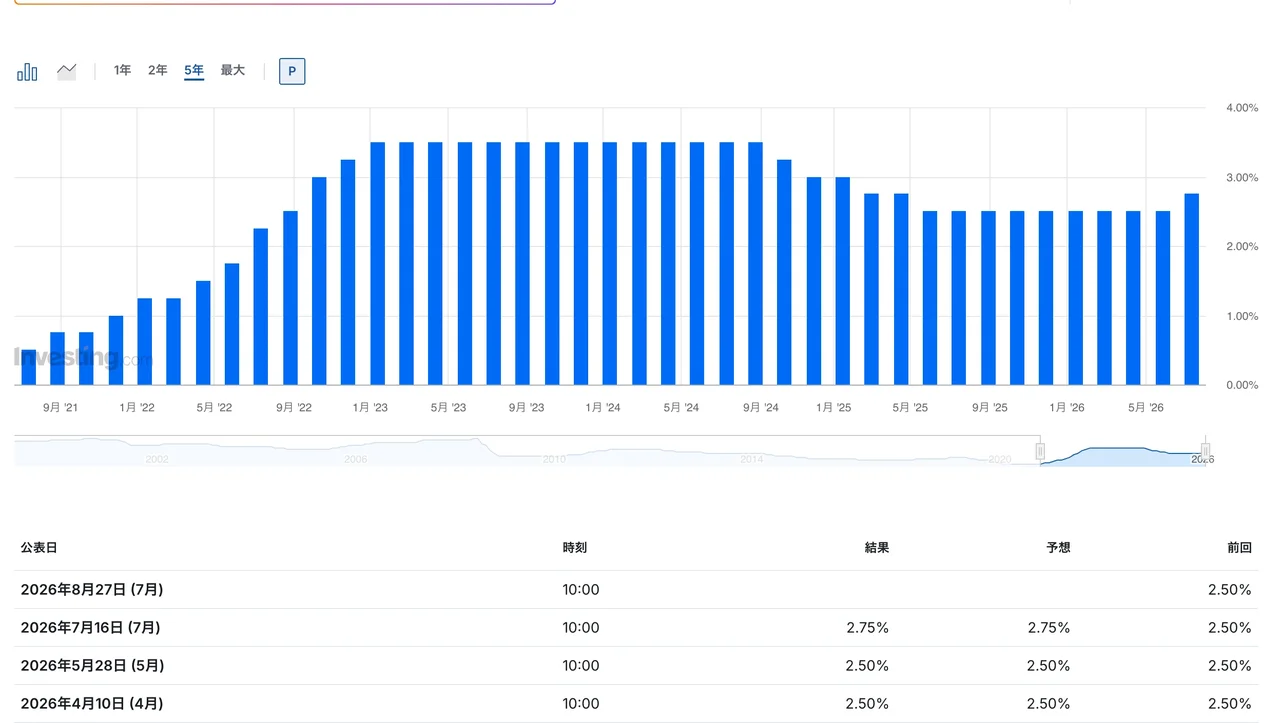This screenshot has height=723, width=1280.
Task: Select the 1年 time range
Action: coord(122,70)
